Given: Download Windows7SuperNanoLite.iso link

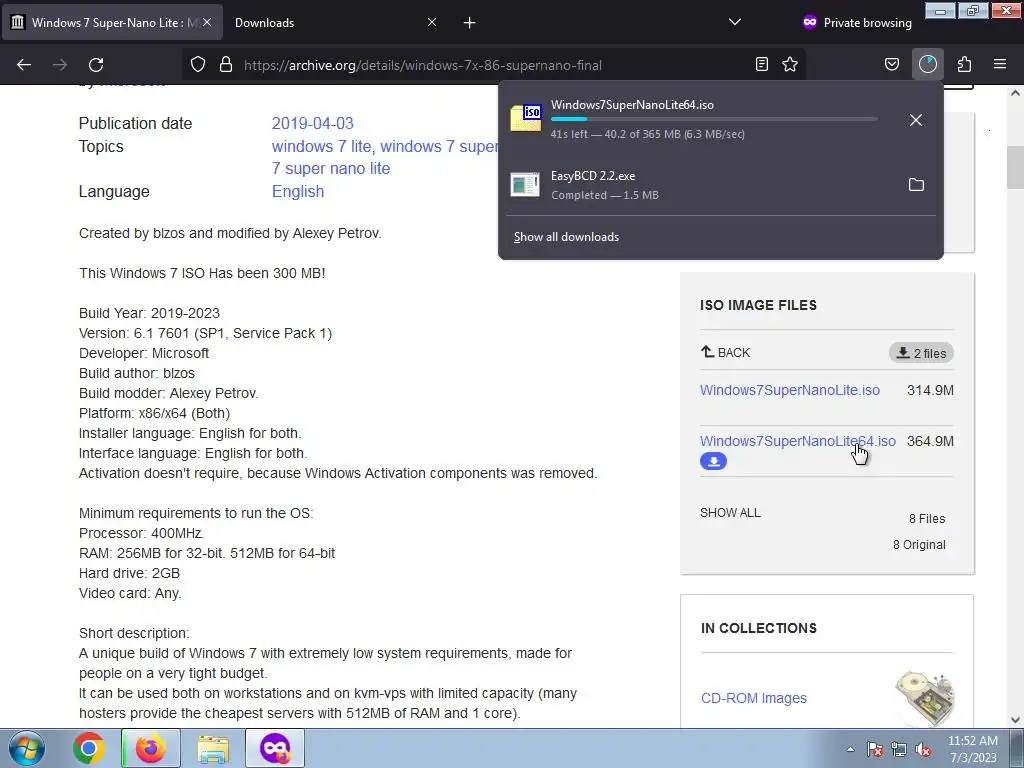Looking at the screenshot, I should point(790,390).
